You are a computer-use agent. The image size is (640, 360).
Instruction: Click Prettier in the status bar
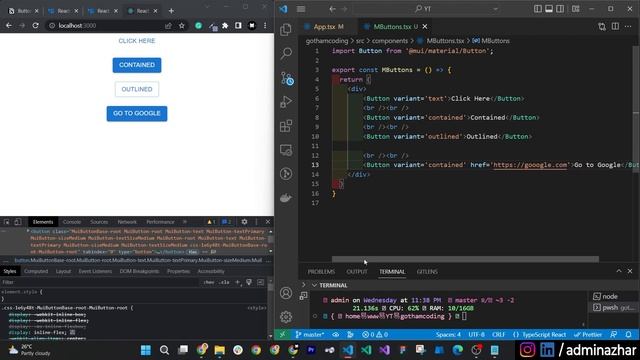(588, 335)
